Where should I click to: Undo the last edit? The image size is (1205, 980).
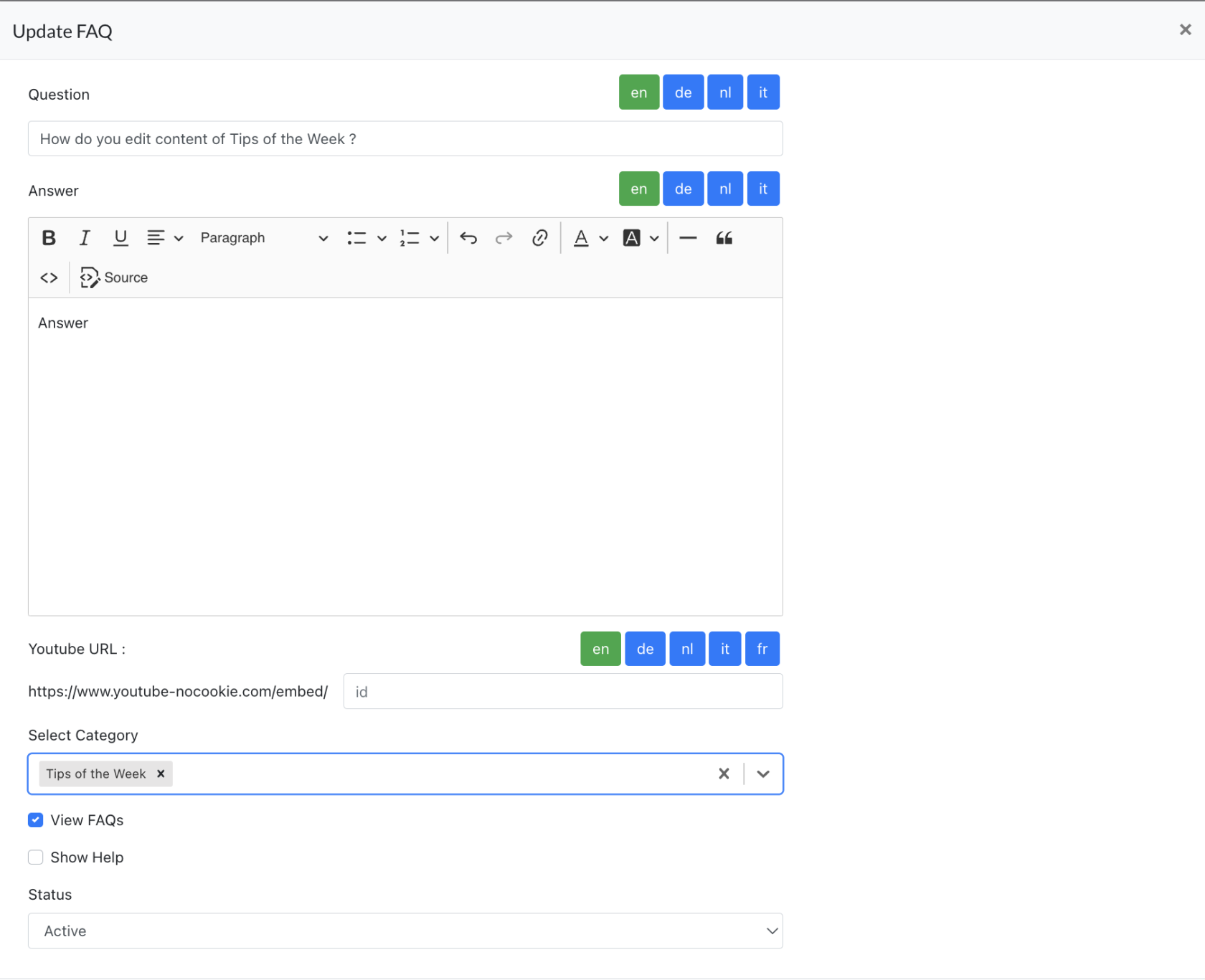(x=468, y=238)
